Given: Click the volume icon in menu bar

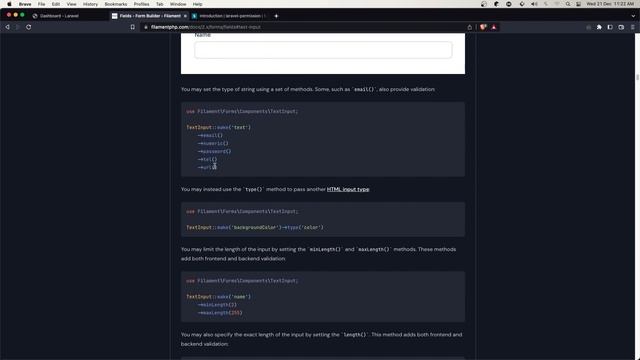Looking at the screenshot, I should [534, 4].
